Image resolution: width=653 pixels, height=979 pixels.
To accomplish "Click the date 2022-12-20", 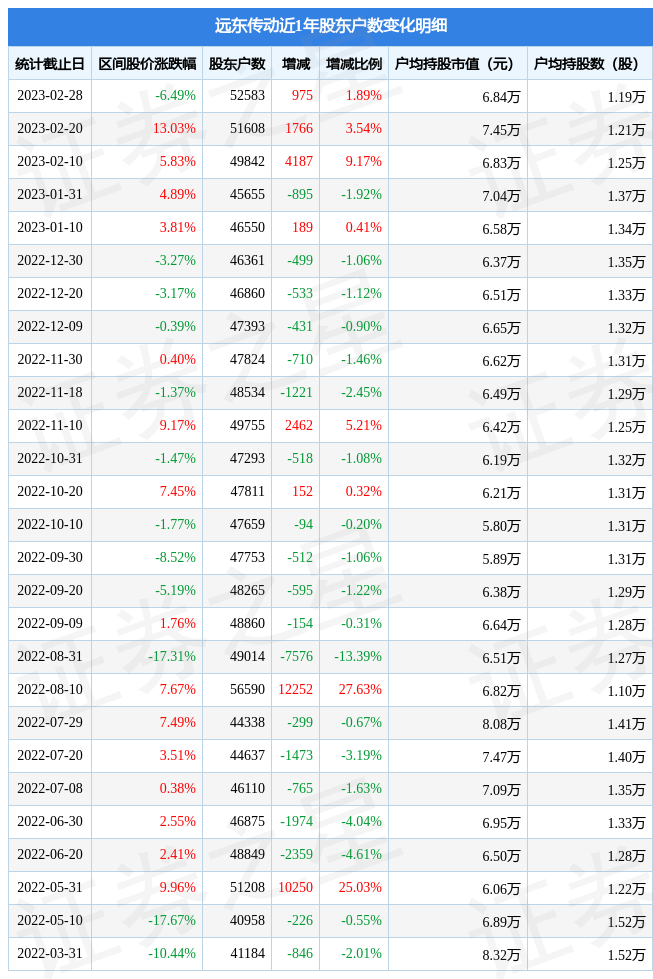I will pos(50,294).
